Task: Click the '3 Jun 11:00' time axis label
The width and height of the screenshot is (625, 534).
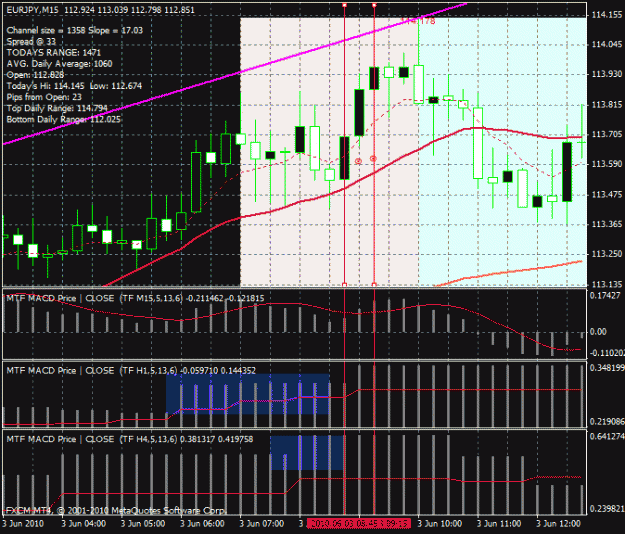Action: 499,524
